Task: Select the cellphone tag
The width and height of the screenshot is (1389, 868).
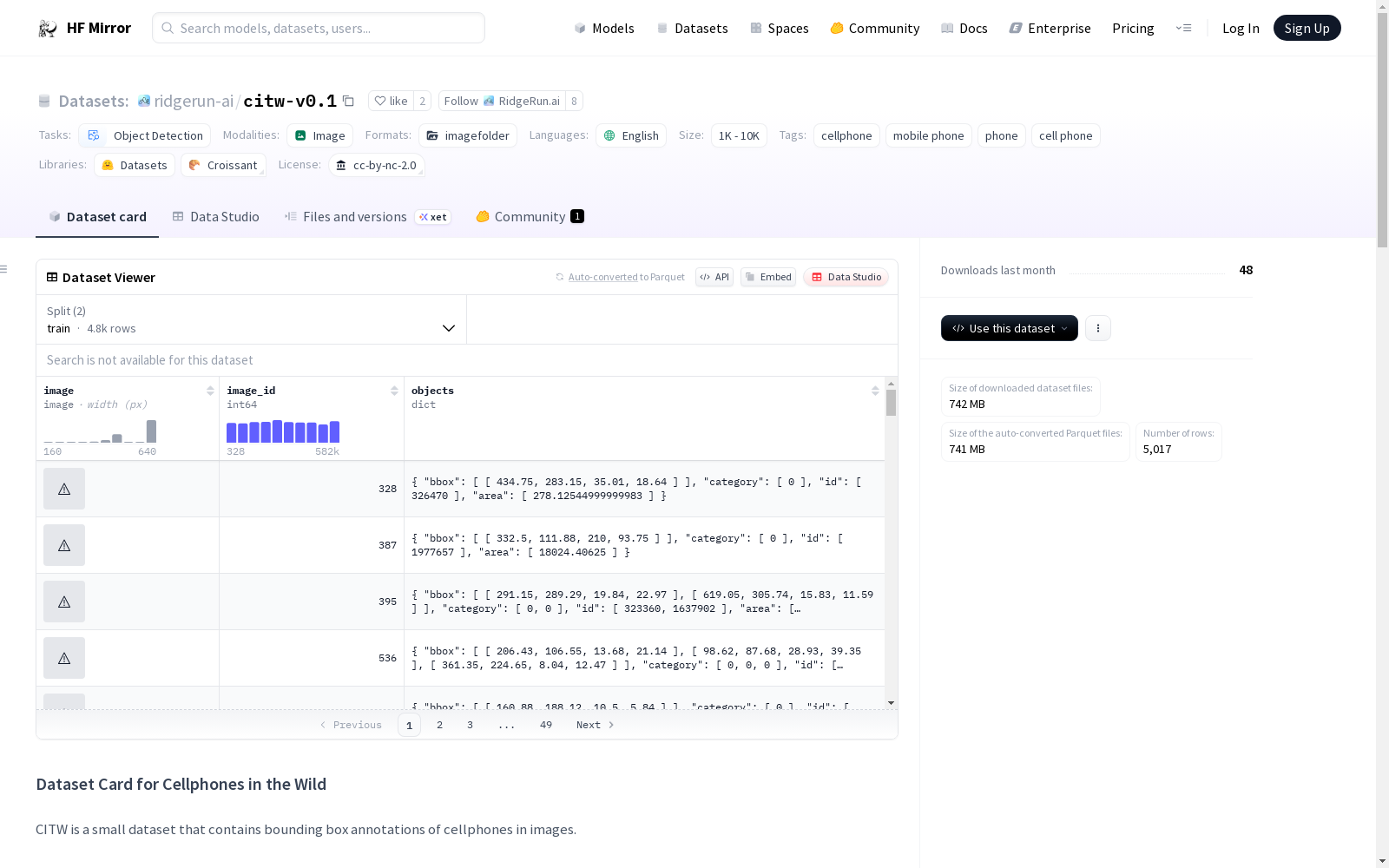Action: click(x=846, y=135)
